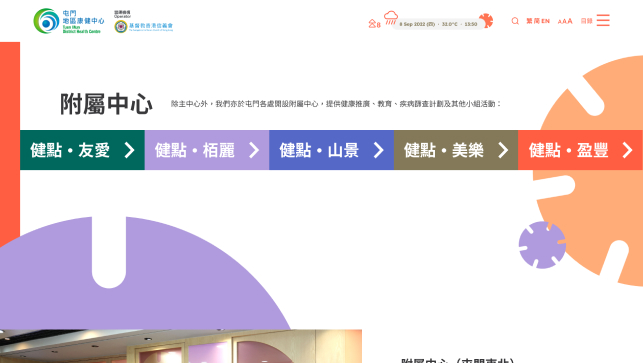Viewport: 643px width, 363px height.
Task: Click the chevron arrow on 健點・栢麗
Action: pos(254,150)
